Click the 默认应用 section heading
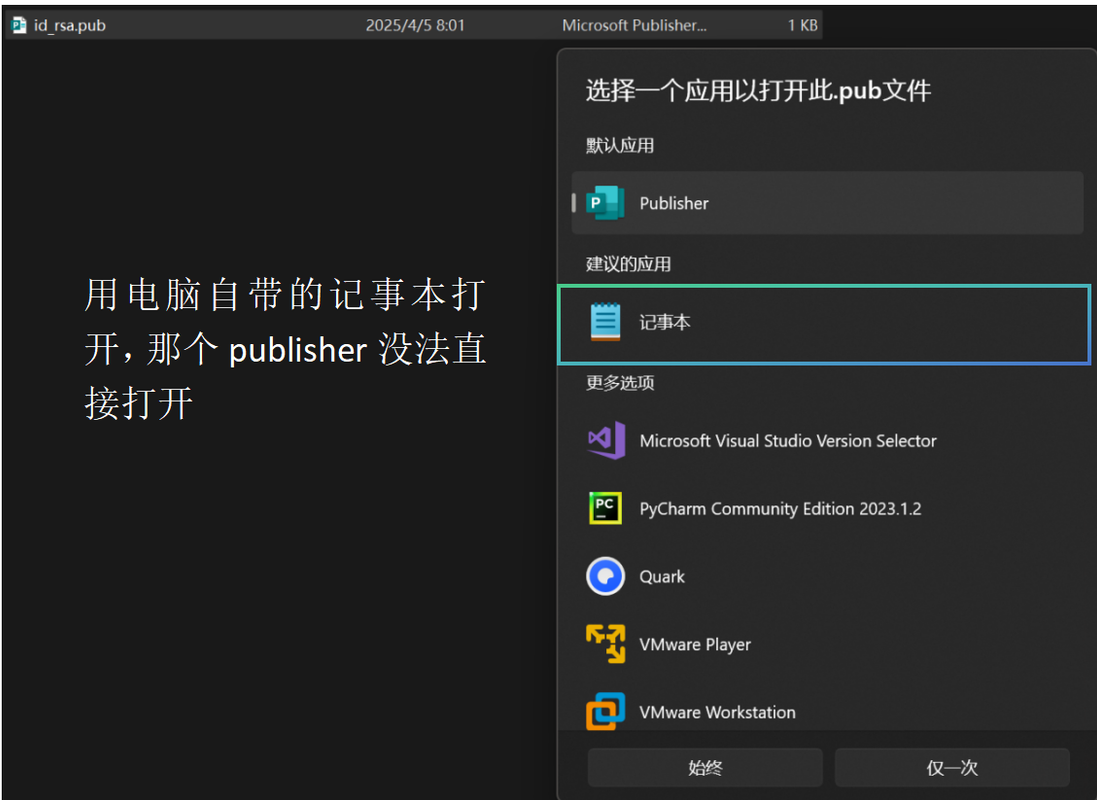 coord(620,146)
